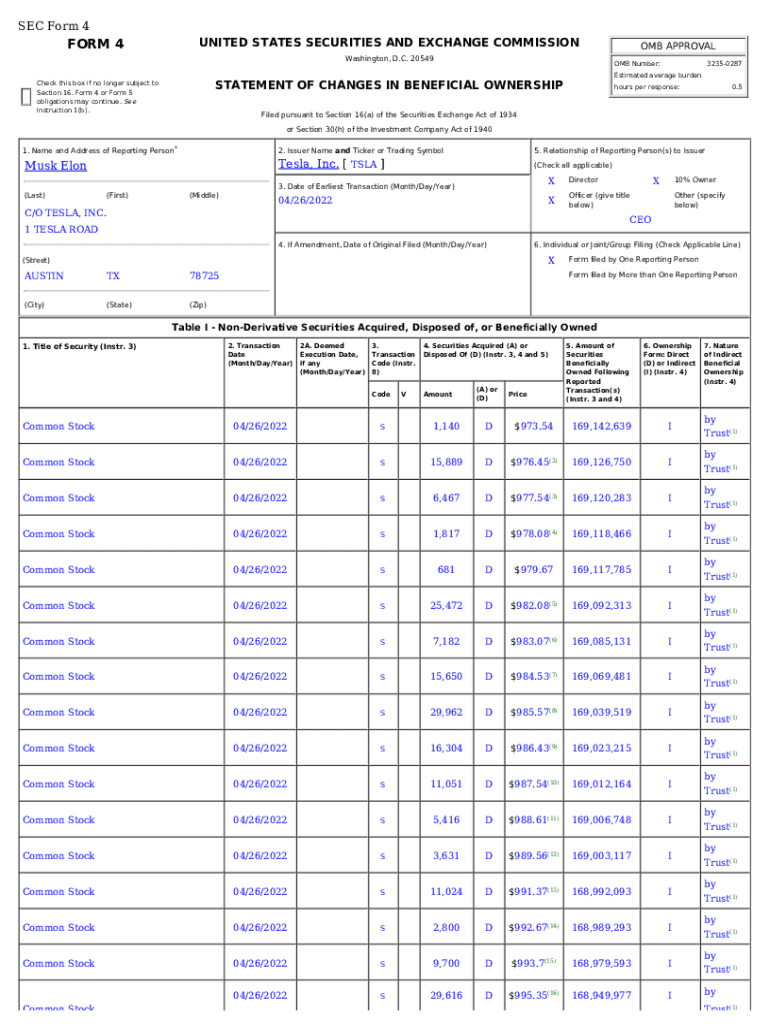The width and height of the screenshot is (770, 1024).
Task: Click the OMB Number 3235-0287 value
Action: coord(724,63)
